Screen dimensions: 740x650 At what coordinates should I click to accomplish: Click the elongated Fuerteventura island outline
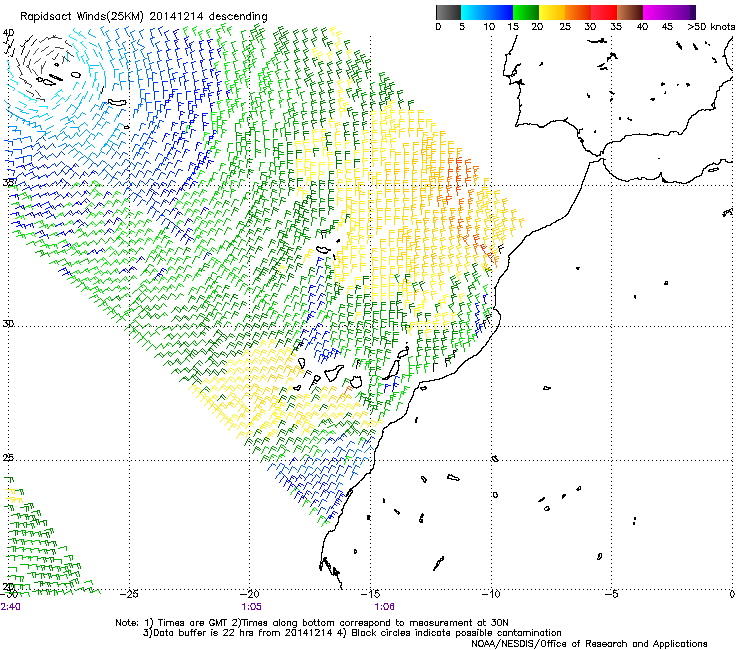click(x=392, y=368)
